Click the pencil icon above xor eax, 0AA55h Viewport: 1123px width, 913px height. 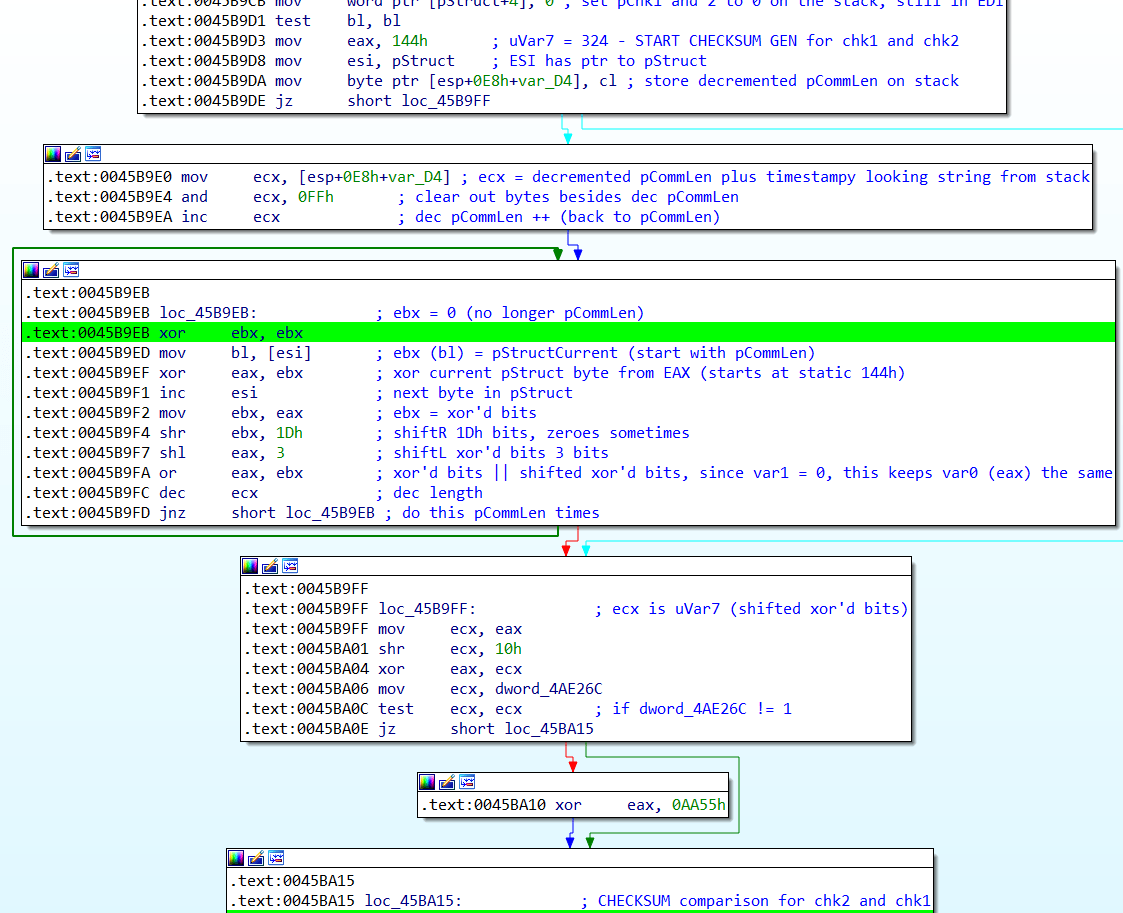coord(447,782)
